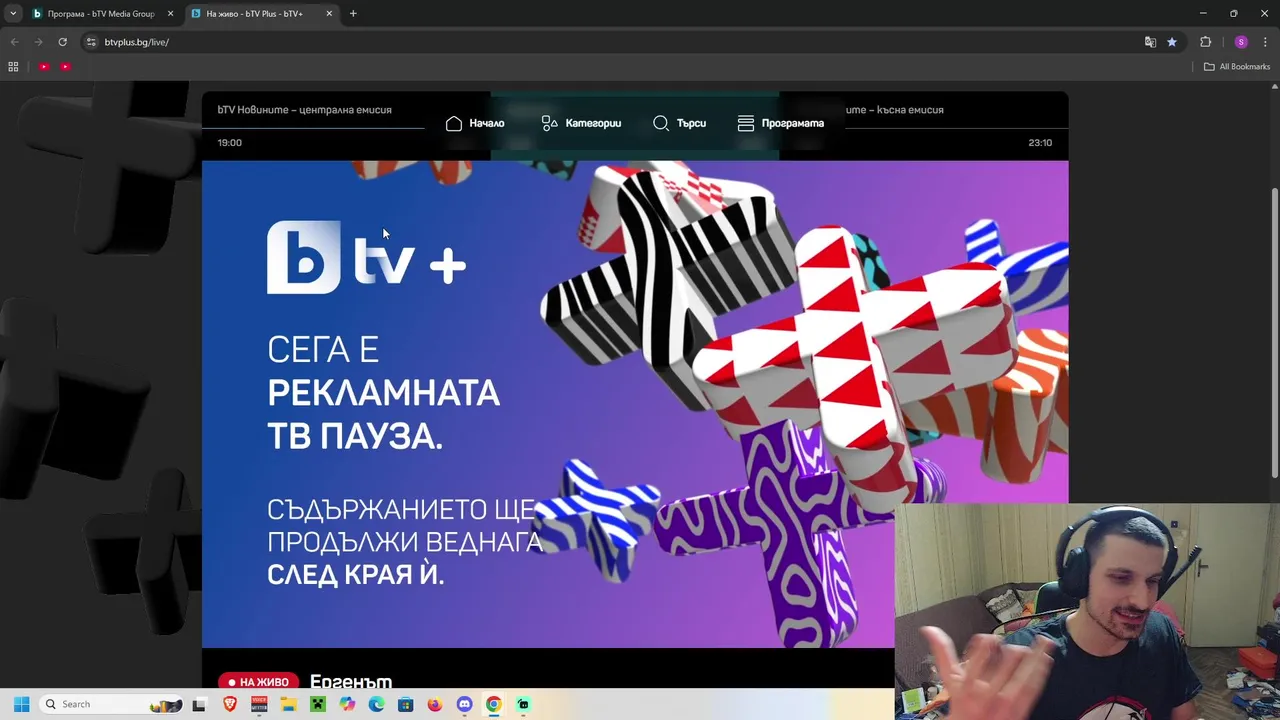
Task: Open the first YouTube bookmark
Action: pos(44,67)
